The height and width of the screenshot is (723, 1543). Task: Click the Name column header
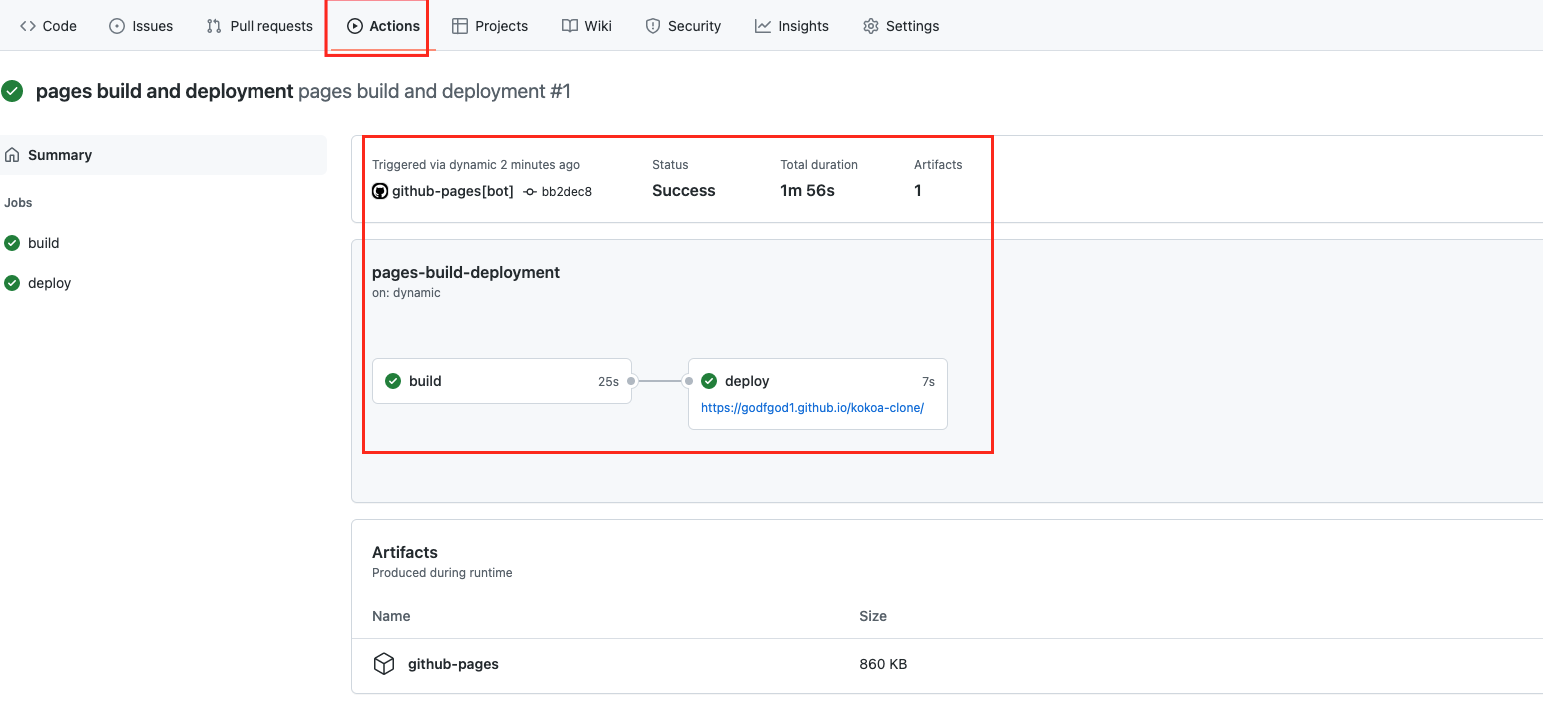[391, 616]
